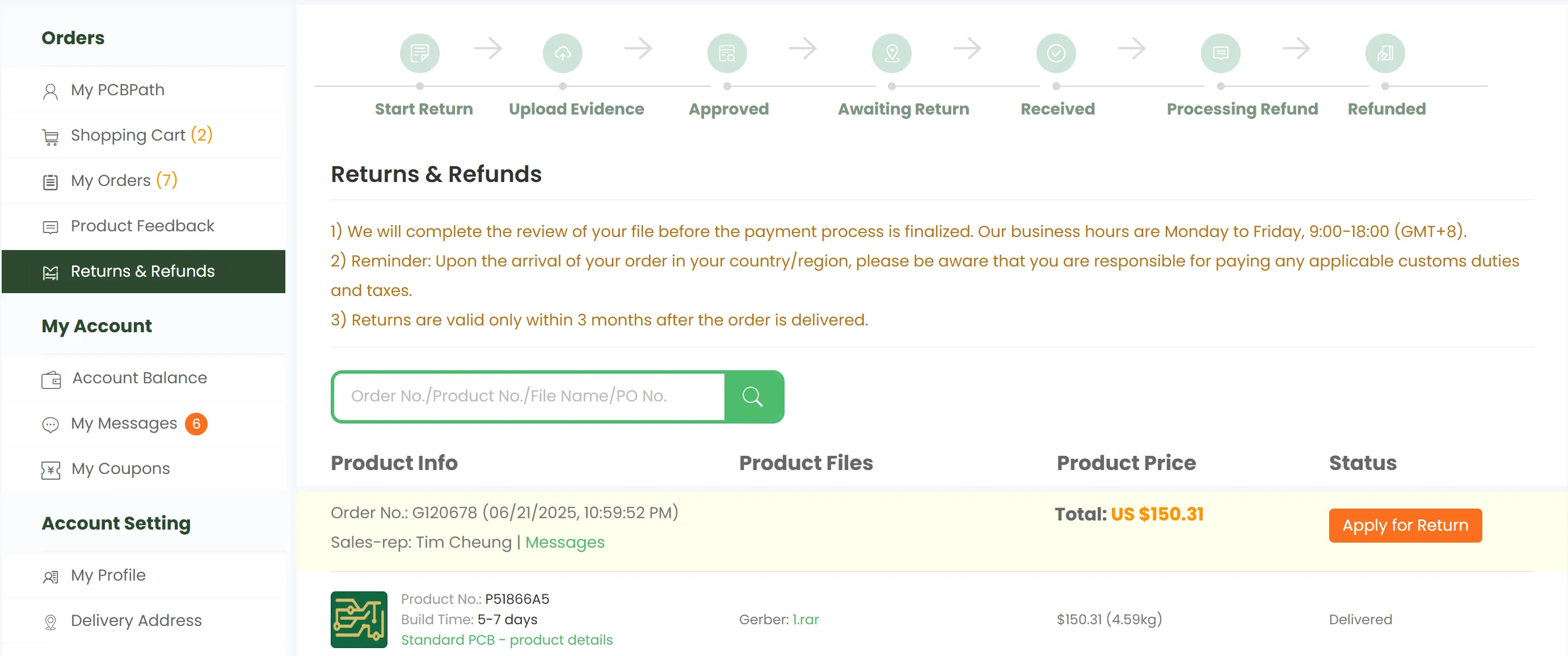Click the Received checkmark icon
Image resolution: width=1568 pixels, height=656 pixels.
pos(1056,53)
